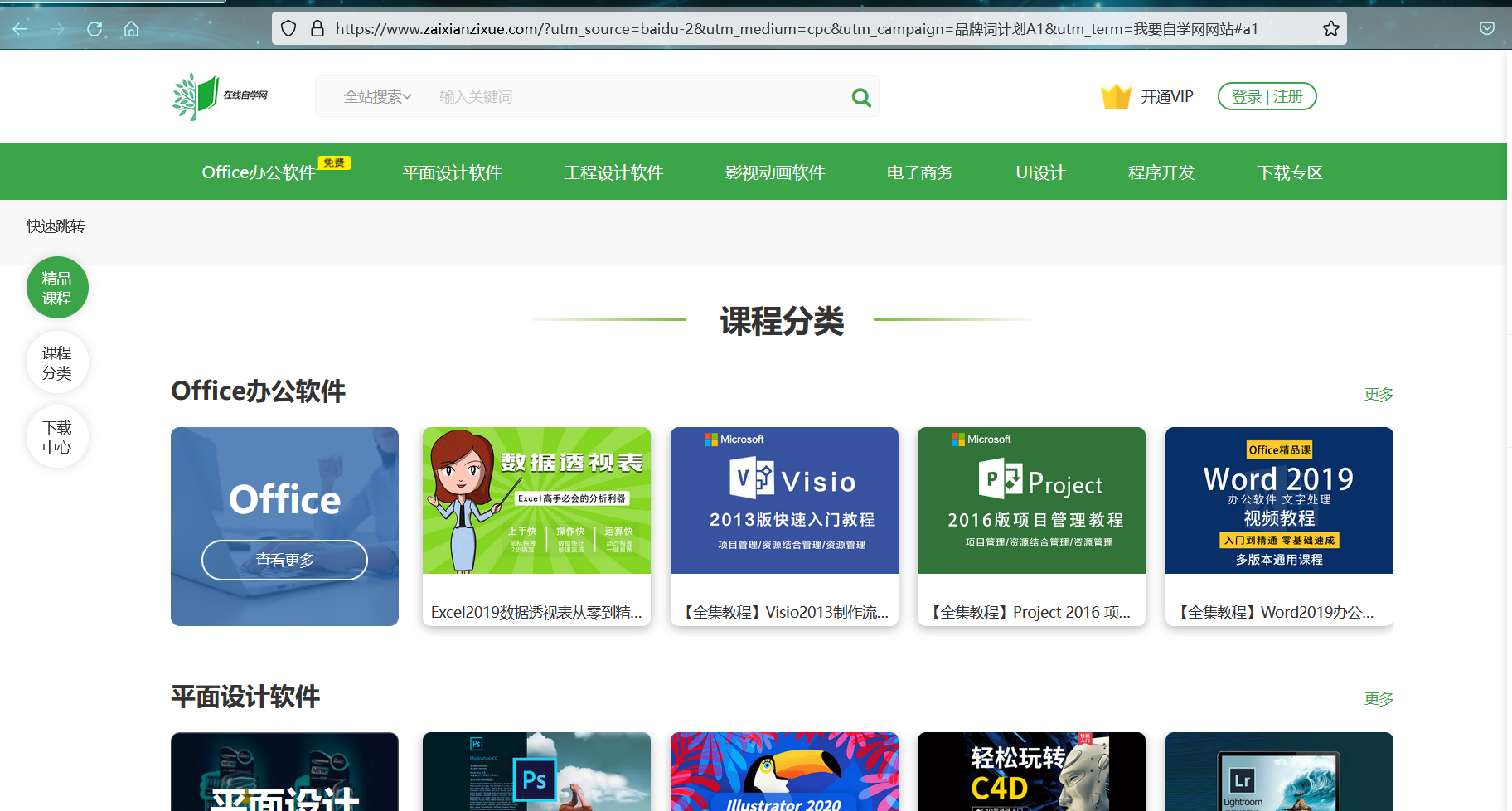Click the 平面设计软件 section heading

click(x=245, y=697)
